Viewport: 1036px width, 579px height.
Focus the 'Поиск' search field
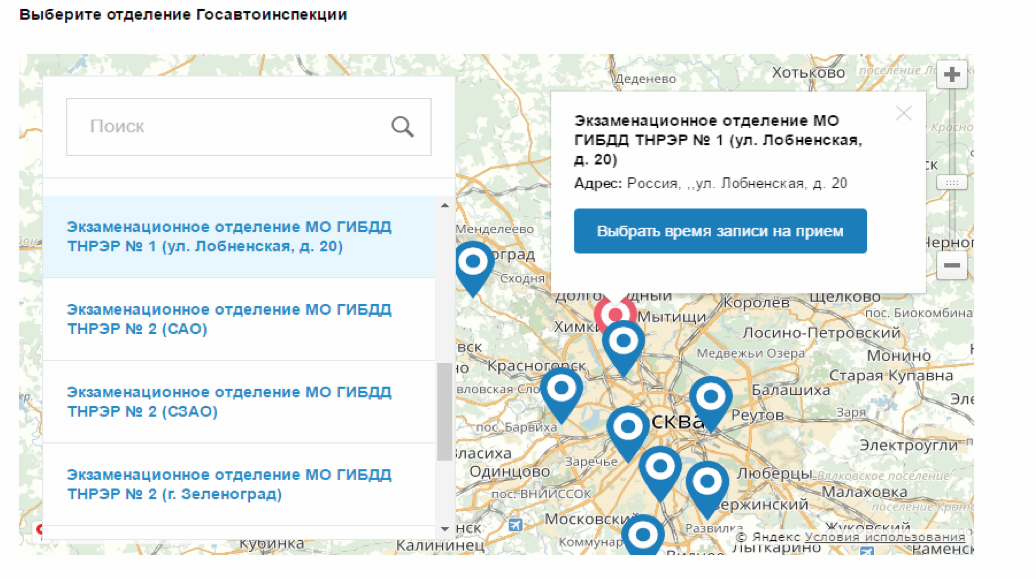pos(230,127)
